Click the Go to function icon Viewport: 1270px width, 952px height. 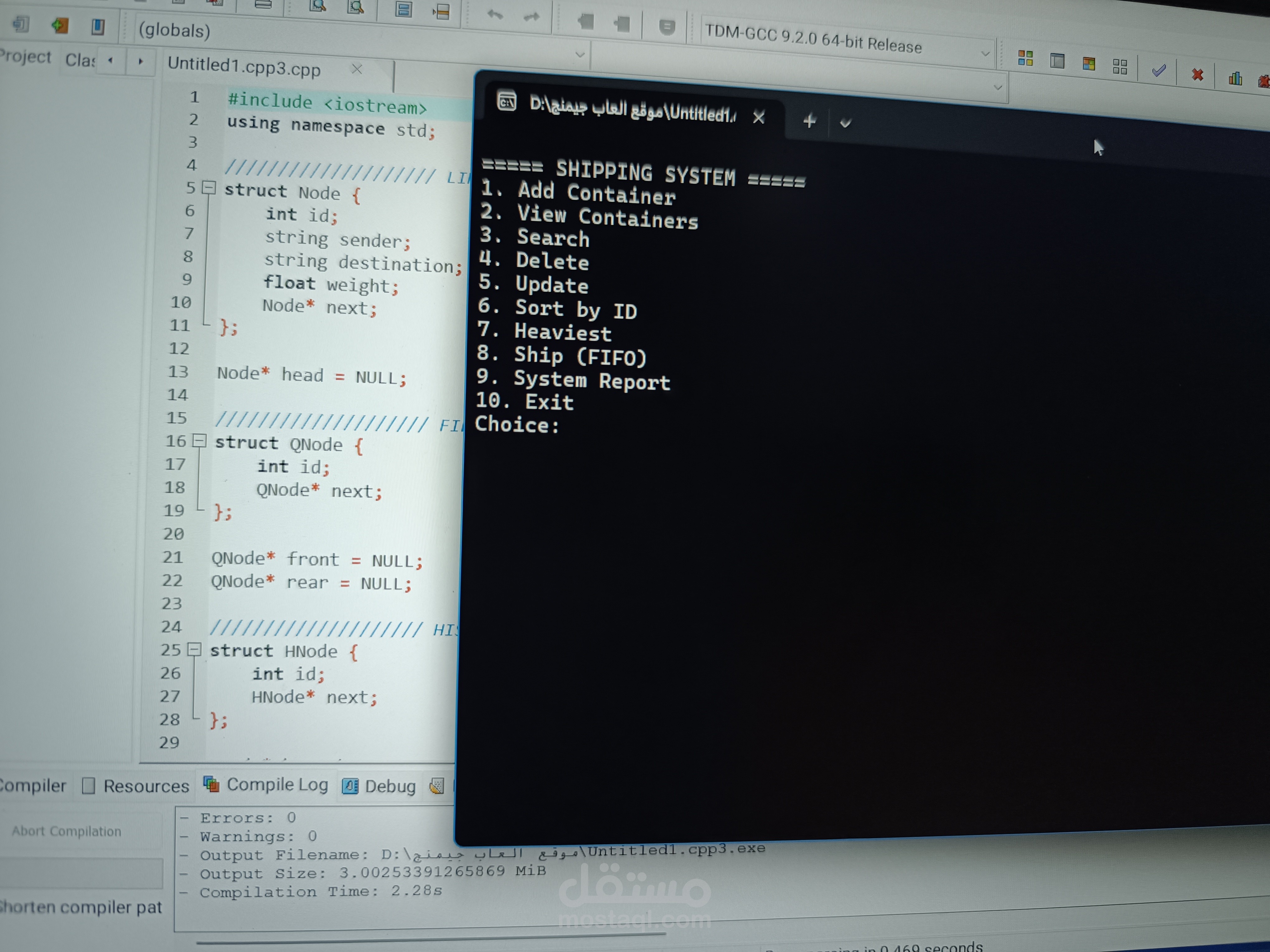tap(403, 9)
